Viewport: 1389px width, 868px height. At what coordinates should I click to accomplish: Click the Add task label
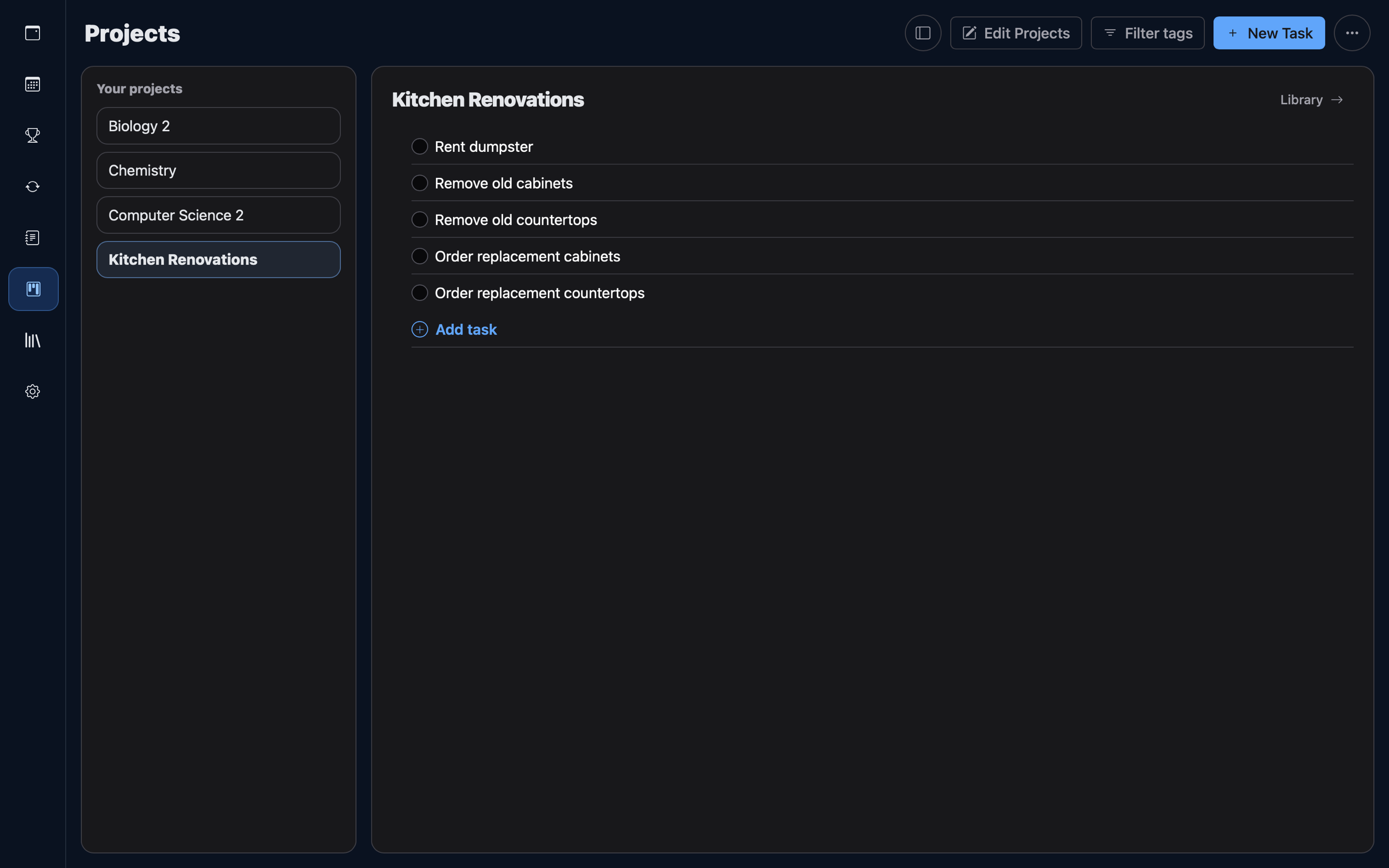[x=466, y=329]
